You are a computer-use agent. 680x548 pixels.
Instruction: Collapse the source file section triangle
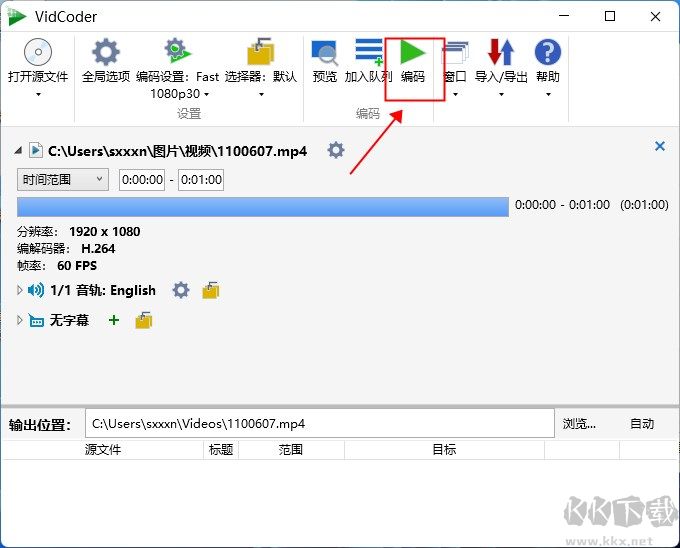[18, 150]
